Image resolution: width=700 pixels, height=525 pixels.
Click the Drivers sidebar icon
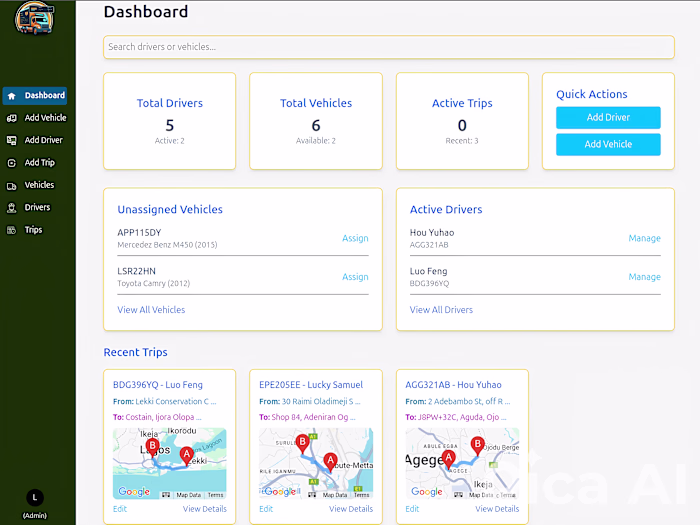[12, 208]
